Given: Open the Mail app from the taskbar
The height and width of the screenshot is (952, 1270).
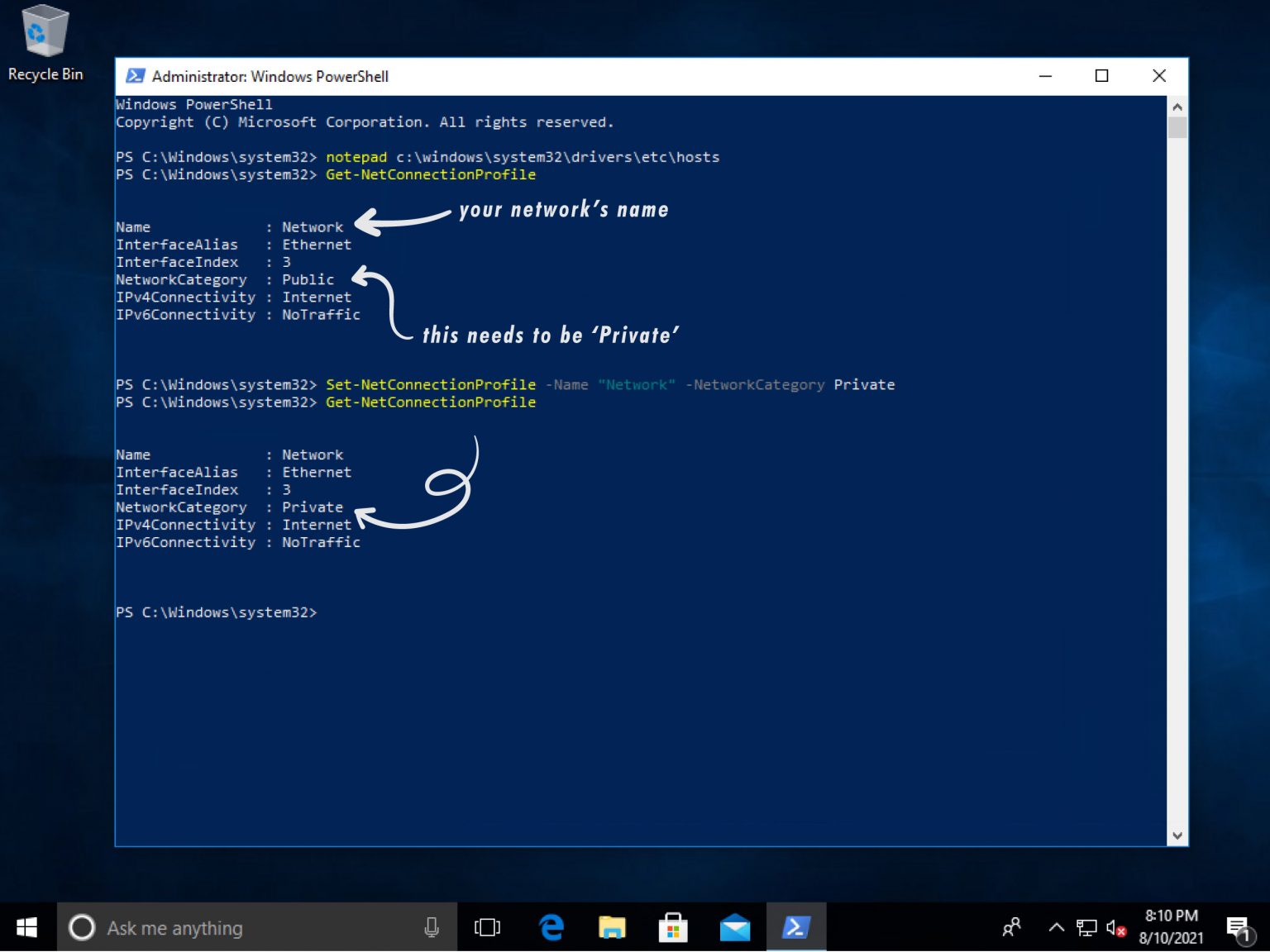Looking at the screenshot, I should pyautogui.click(x=735, y=927).
